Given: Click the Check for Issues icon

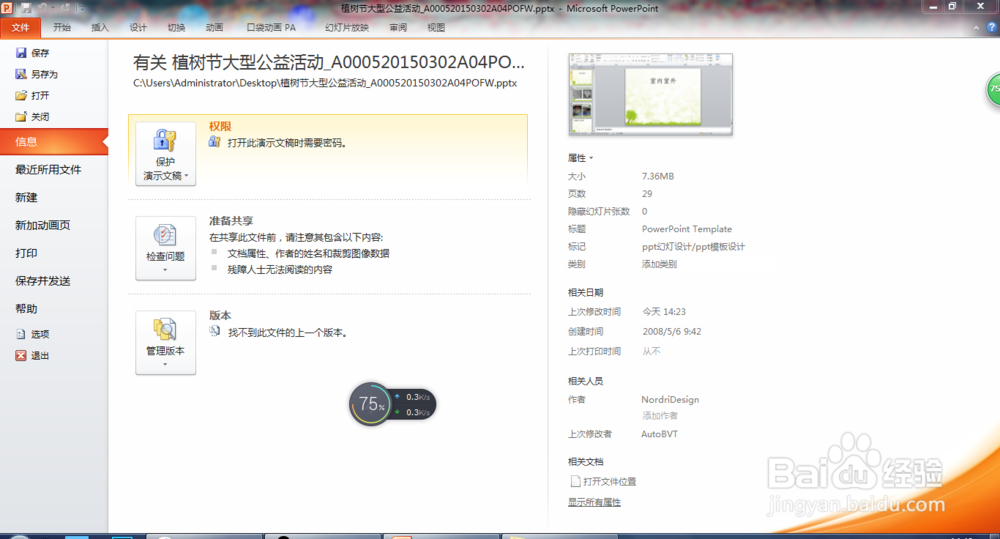Looking at the screenshot, I should (x=165, y=235).
